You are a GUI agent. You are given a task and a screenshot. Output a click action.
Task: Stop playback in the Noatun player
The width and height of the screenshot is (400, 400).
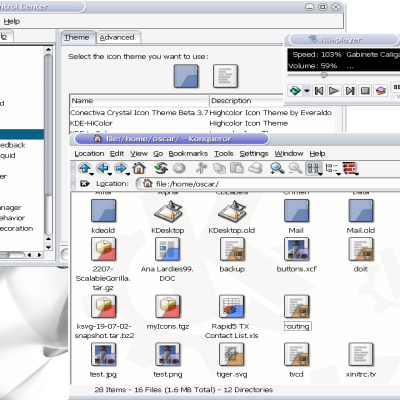pyautogui.click(x=365, y=91)
